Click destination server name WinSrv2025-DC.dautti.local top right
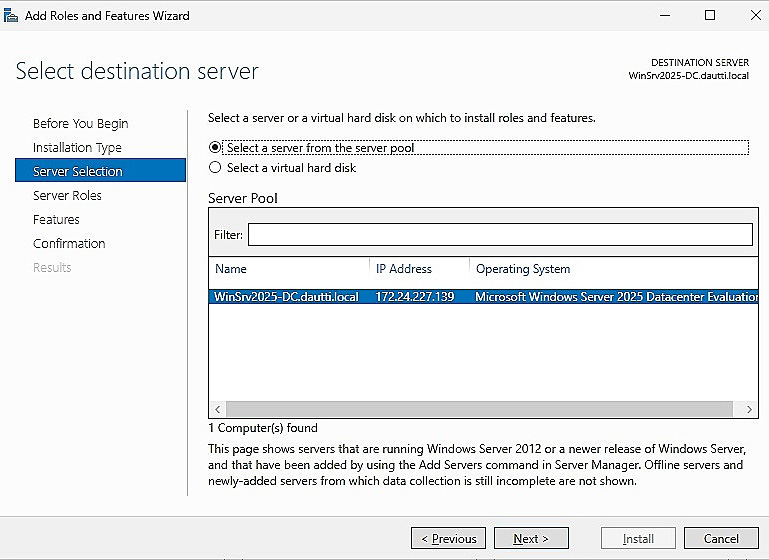The width and height of the screenshot is (769, 560). coord(689,76)
